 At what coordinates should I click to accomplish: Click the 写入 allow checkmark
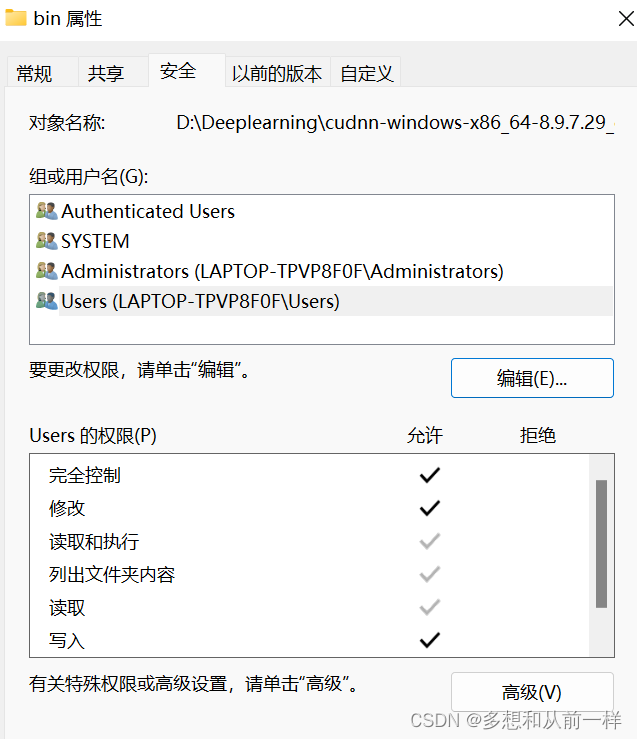430,641
